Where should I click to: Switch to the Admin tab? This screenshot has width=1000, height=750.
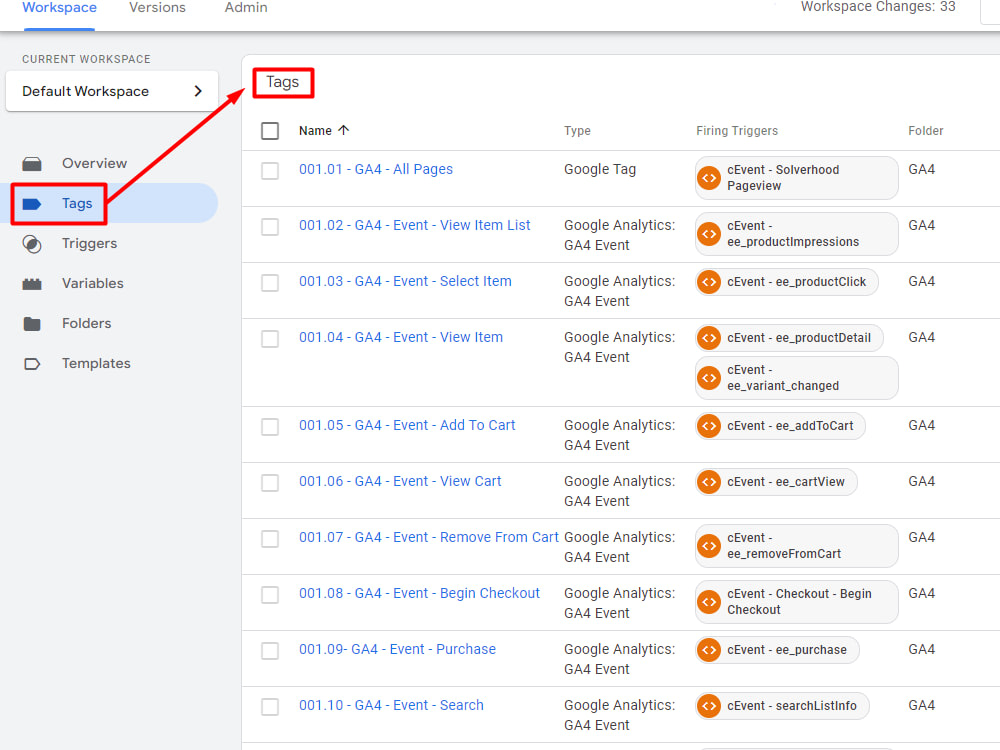(x=246, y=8)
